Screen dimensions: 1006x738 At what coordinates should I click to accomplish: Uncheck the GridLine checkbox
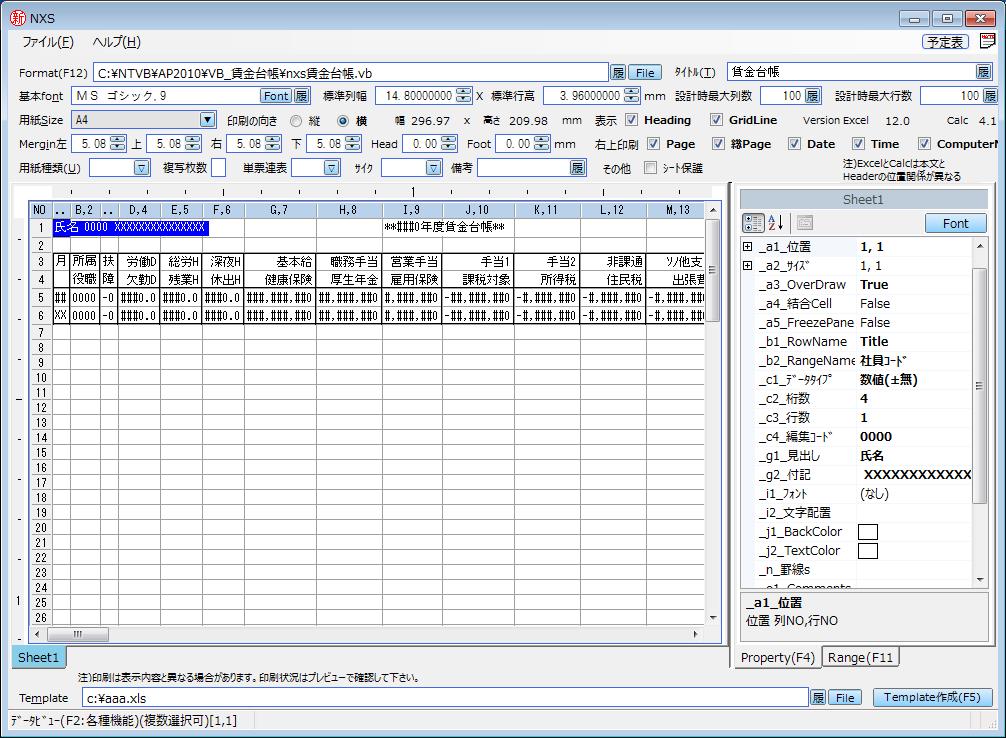pos(716,120)
